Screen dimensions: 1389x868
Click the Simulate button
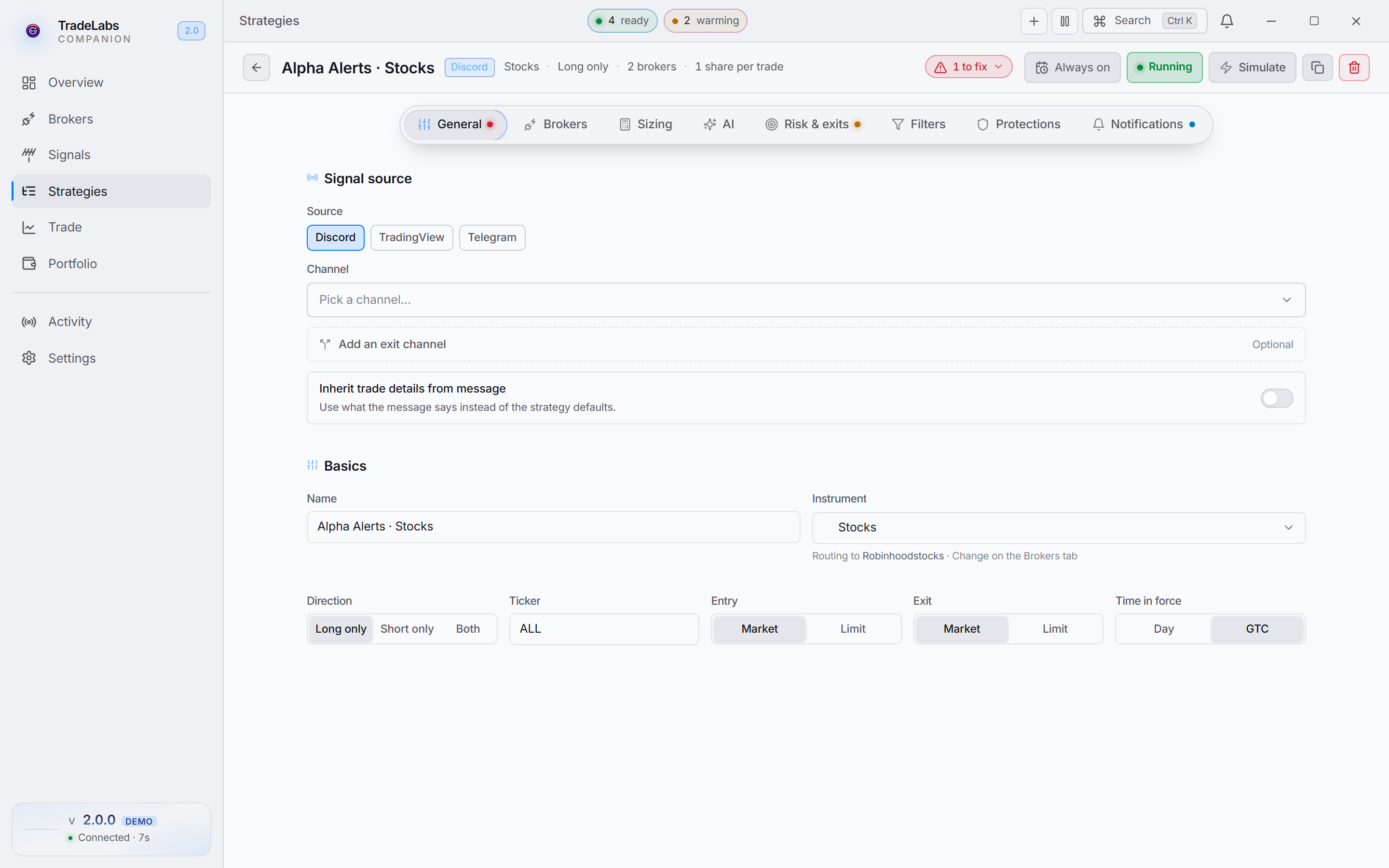1252,67
